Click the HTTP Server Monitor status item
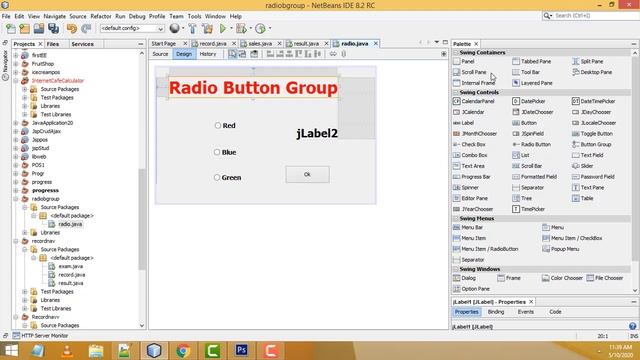The width and height of the screenshot is (640, 360). point(40,336)
